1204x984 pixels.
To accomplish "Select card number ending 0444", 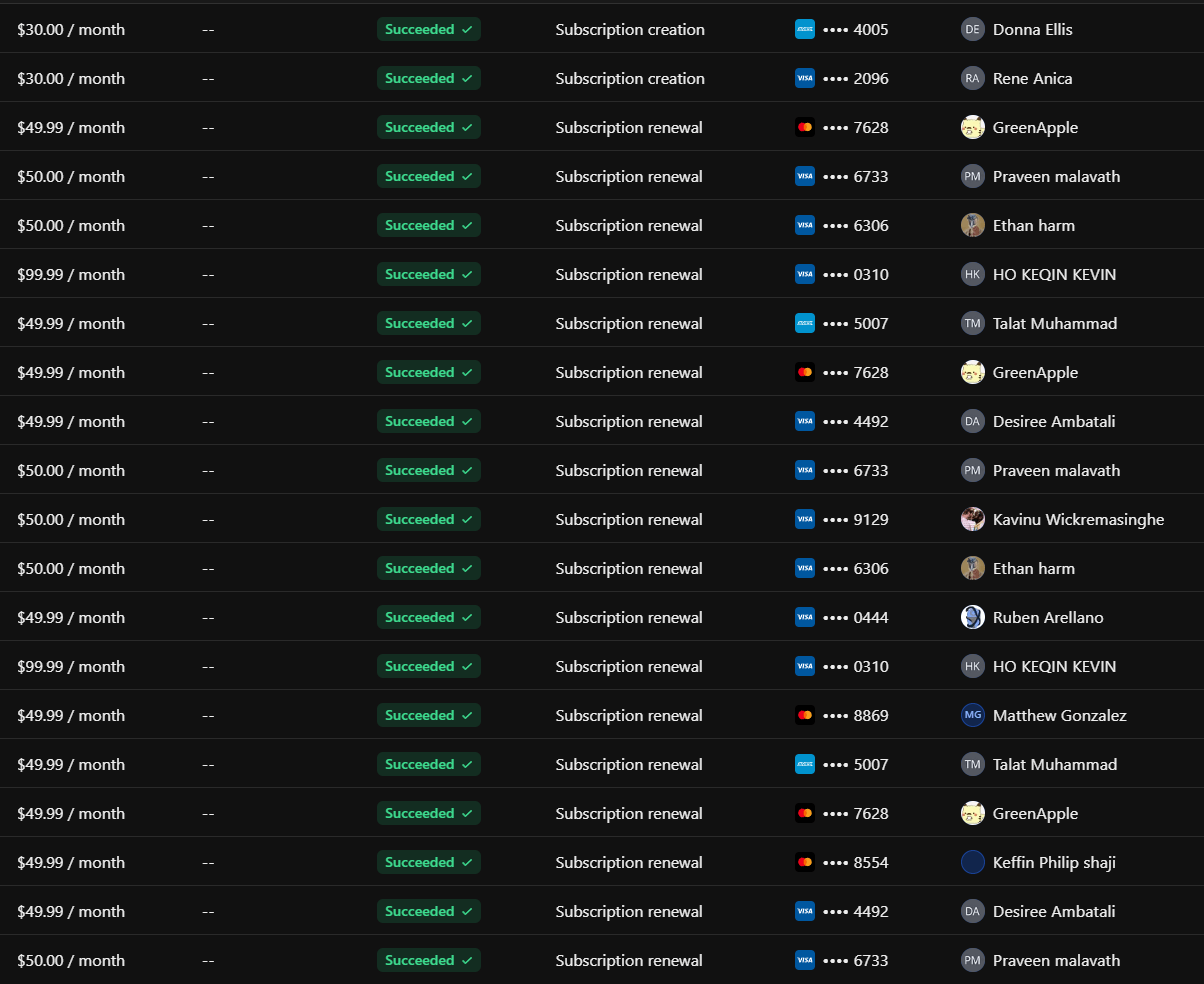I will [855, 618].
